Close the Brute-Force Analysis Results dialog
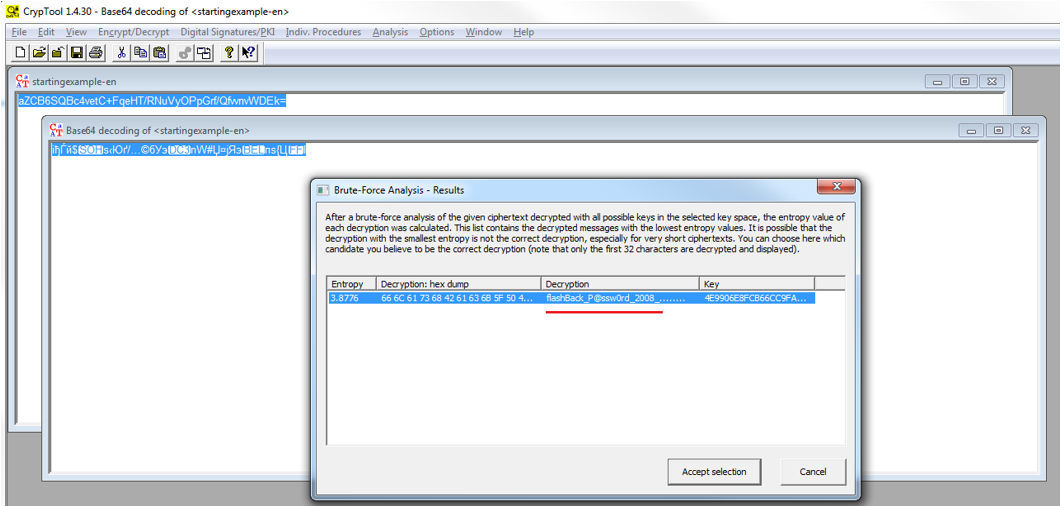The image size is (1064, 506). (x=834, y=189)
